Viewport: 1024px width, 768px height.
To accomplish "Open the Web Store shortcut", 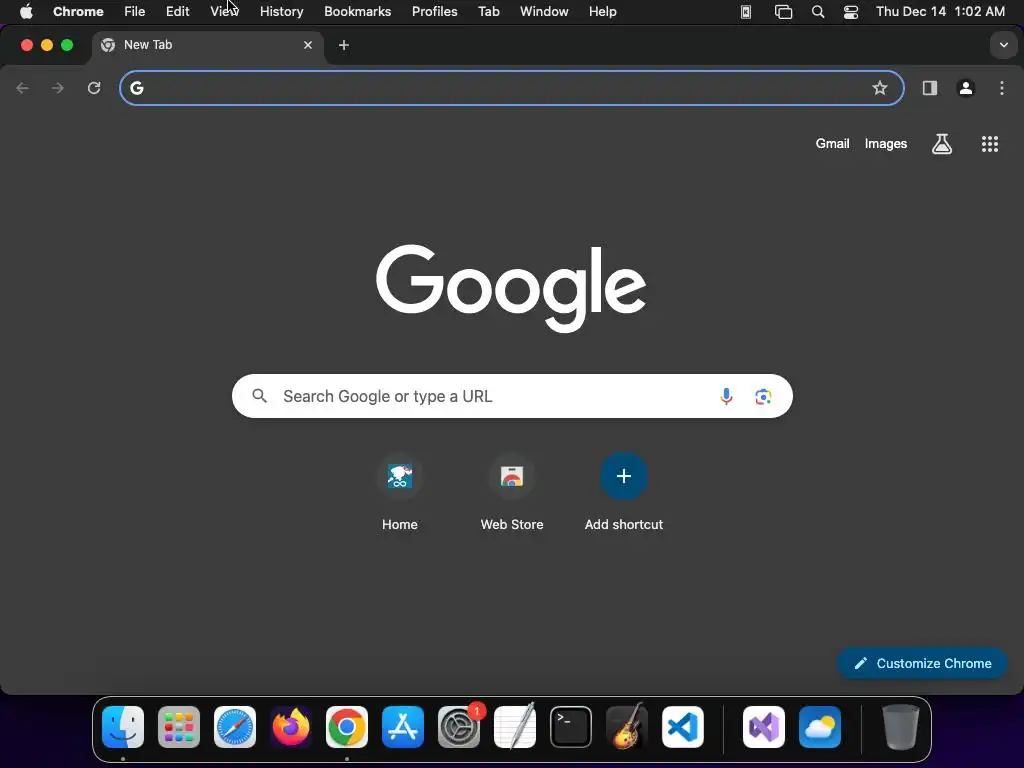I will (512, 493).
